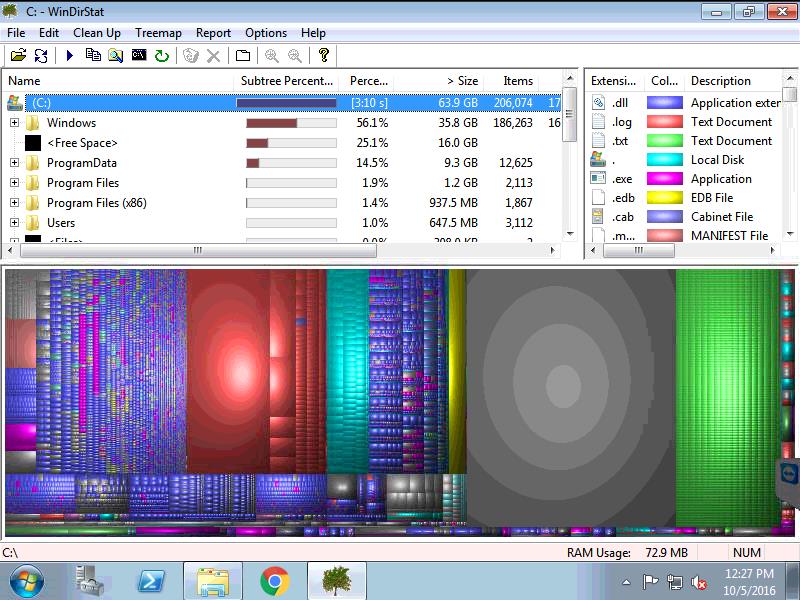Screen dimensions: 800x600
Task: Click the folder icon of the Users row
Action: pyautogui.click(x=33, y=223)
